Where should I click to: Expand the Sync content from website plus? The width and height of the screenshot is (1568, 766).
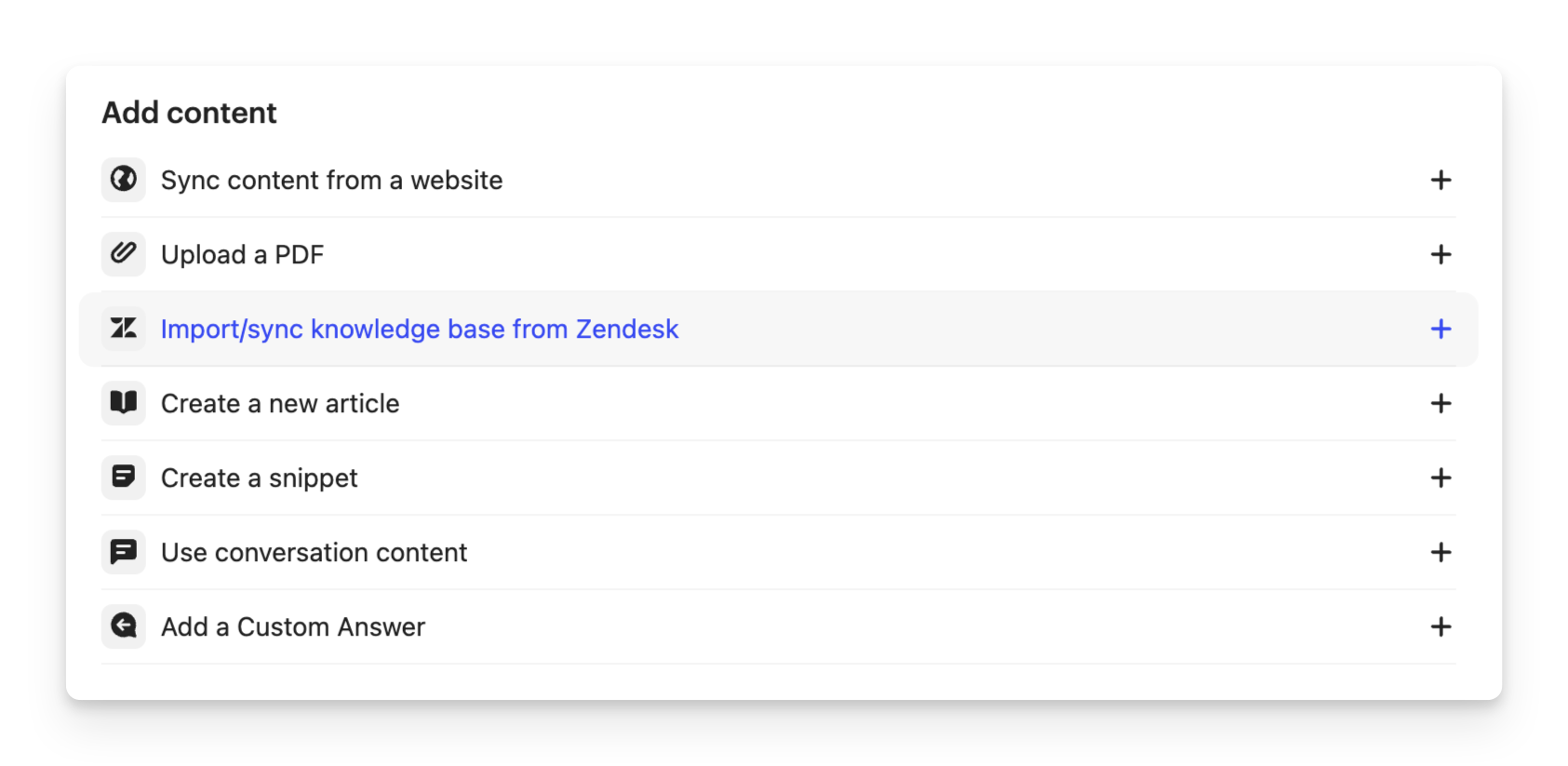[x=1441, y=180]
